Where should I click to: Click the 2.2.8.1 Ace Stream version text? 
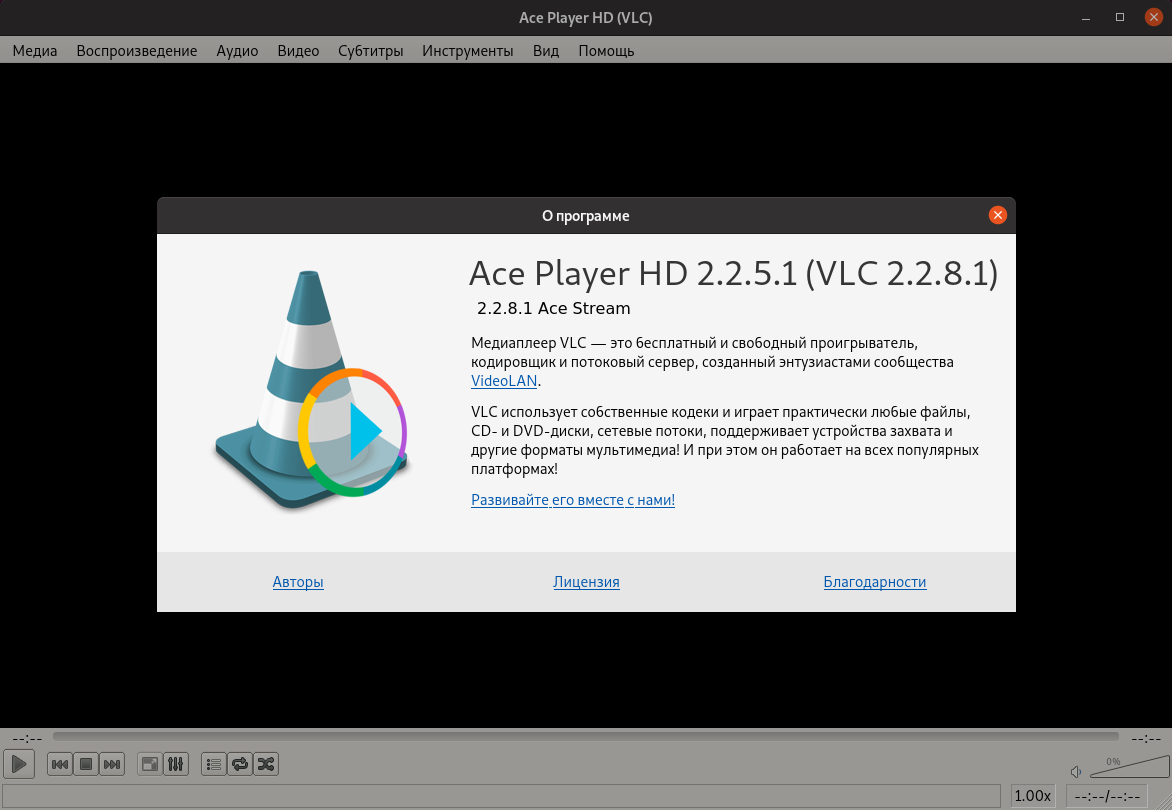(x=554, y=308)
